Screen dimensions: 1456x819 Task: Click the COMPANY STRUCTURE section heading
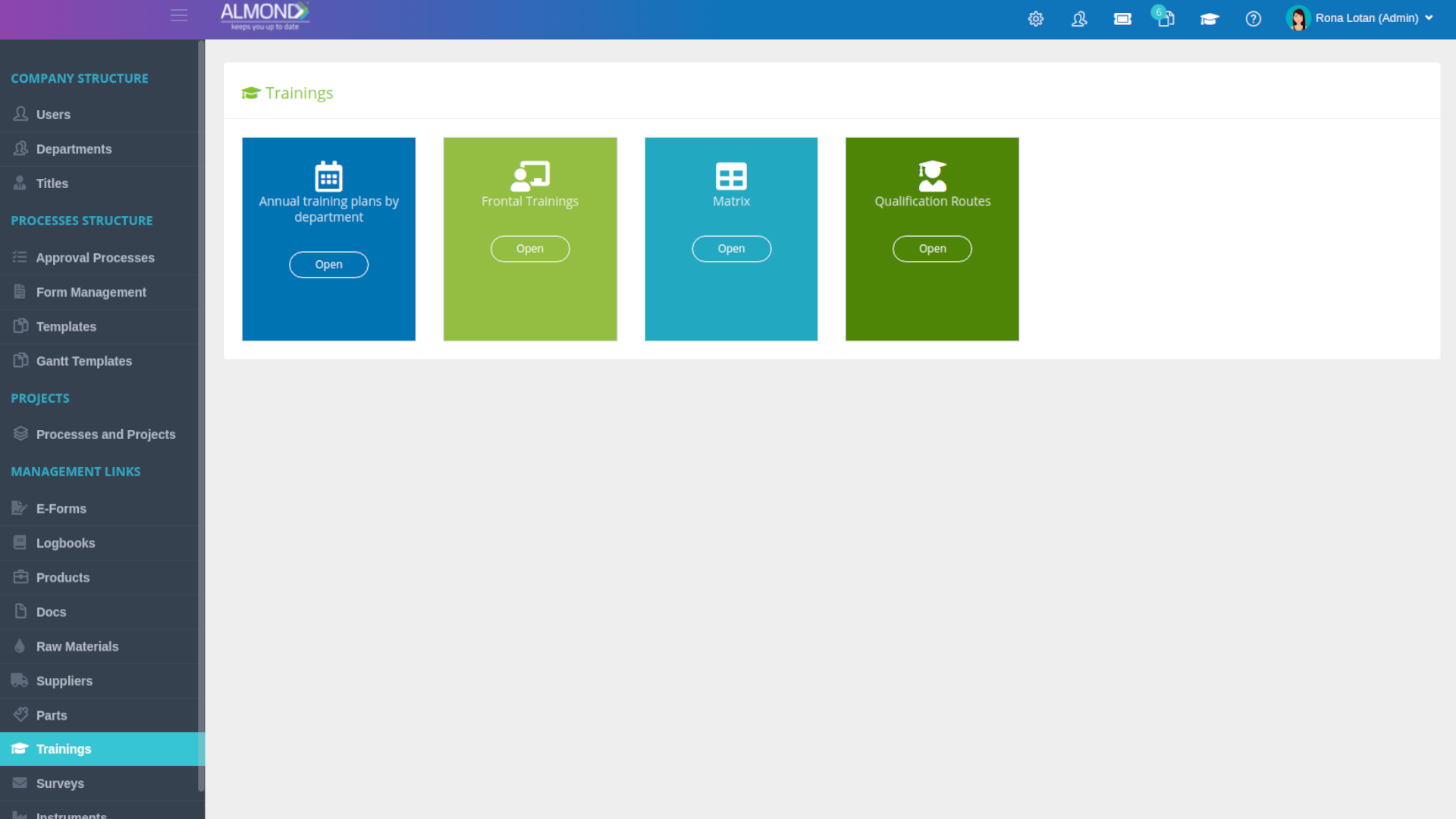[x=80, y=79]
